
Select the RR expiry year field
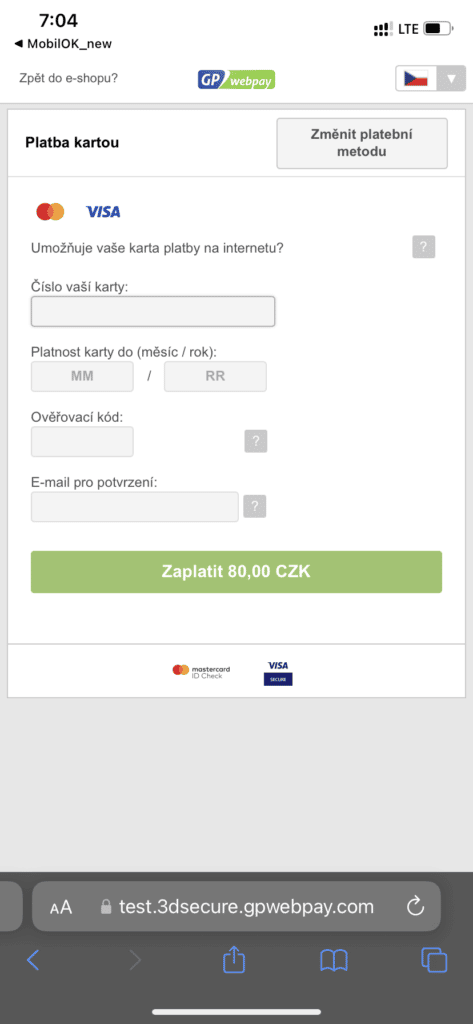[x=215, y=376]
